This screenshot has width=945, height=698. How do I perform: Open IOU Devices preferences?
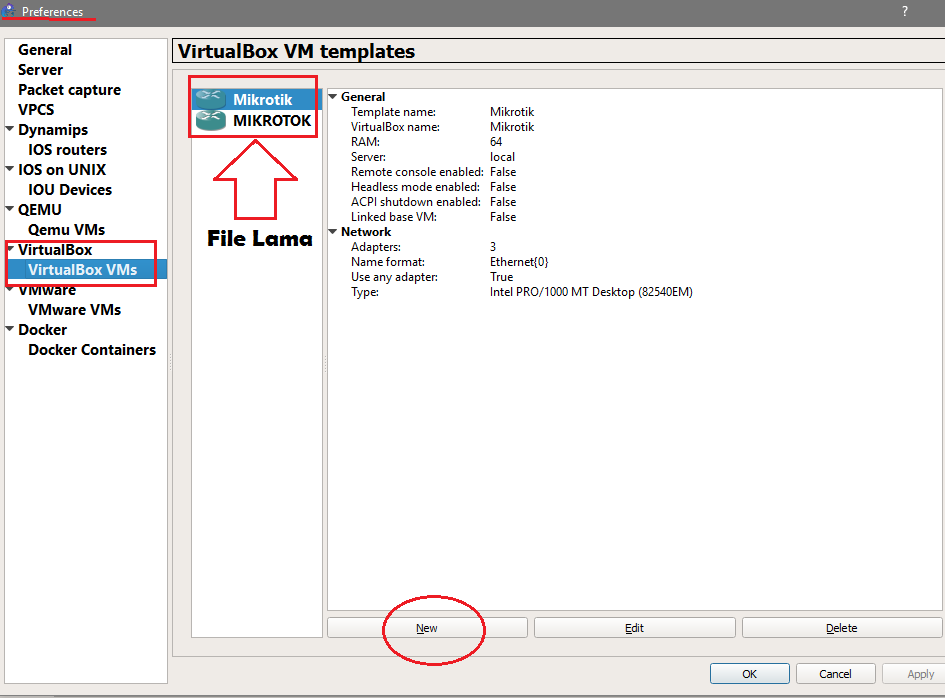(x=70, y=189)
